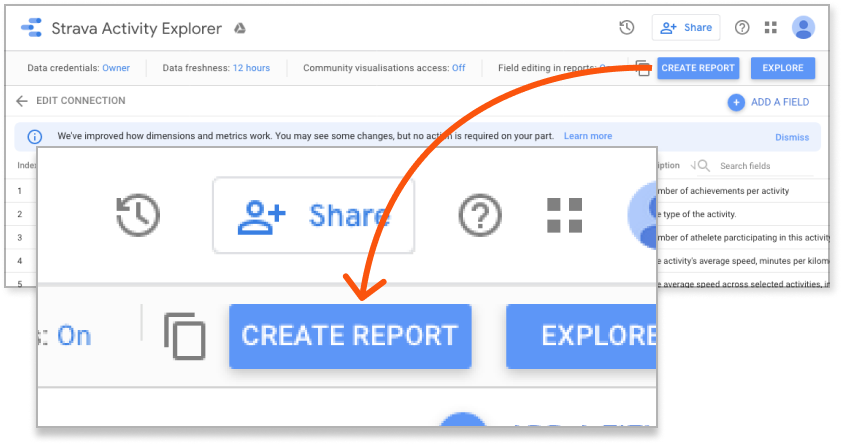Select the row with index 1

tap(20, 191)
